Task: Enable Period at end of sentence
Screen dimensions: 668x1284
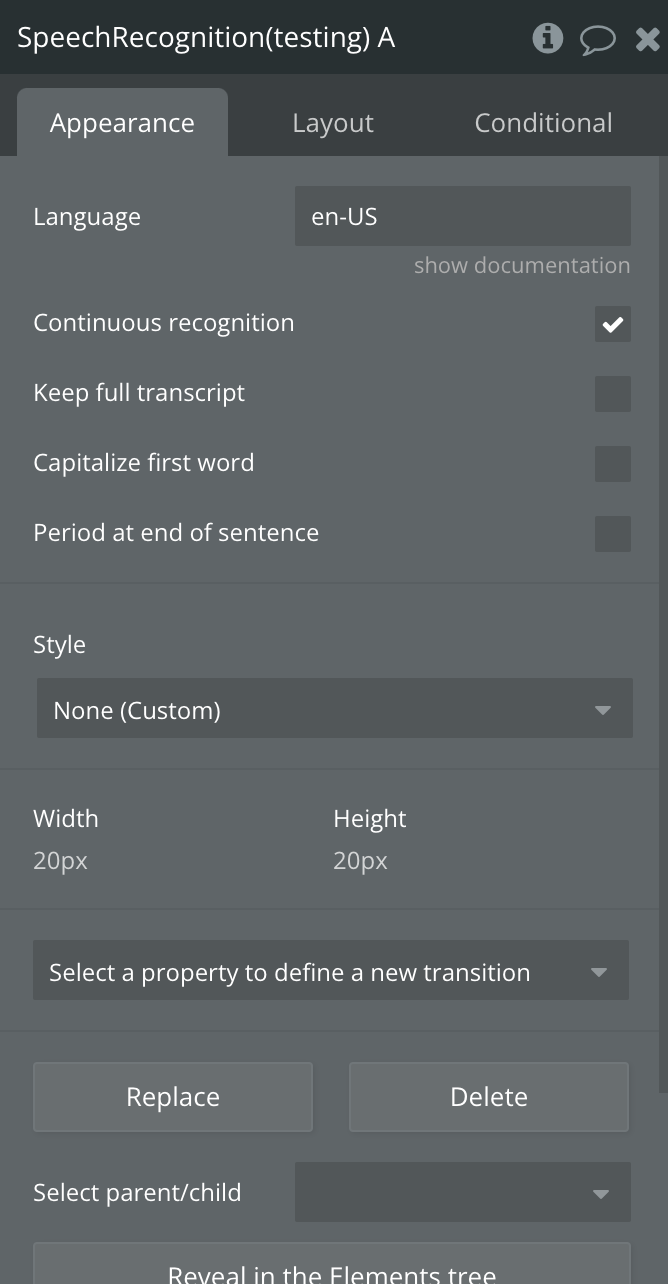Action: [x=612, y=534]
